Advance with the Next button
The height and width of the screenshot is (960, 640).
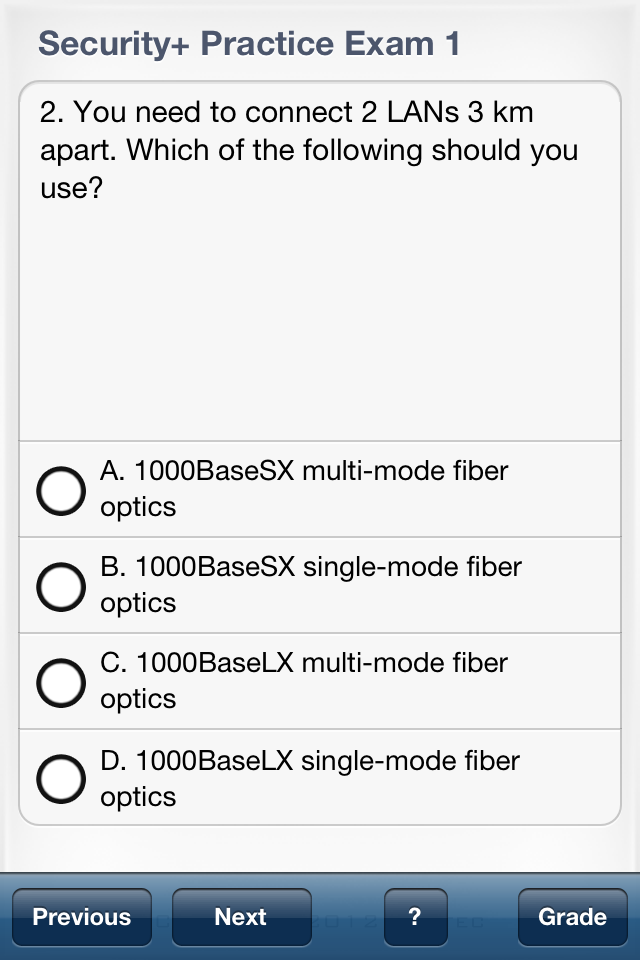pos(241,917)
